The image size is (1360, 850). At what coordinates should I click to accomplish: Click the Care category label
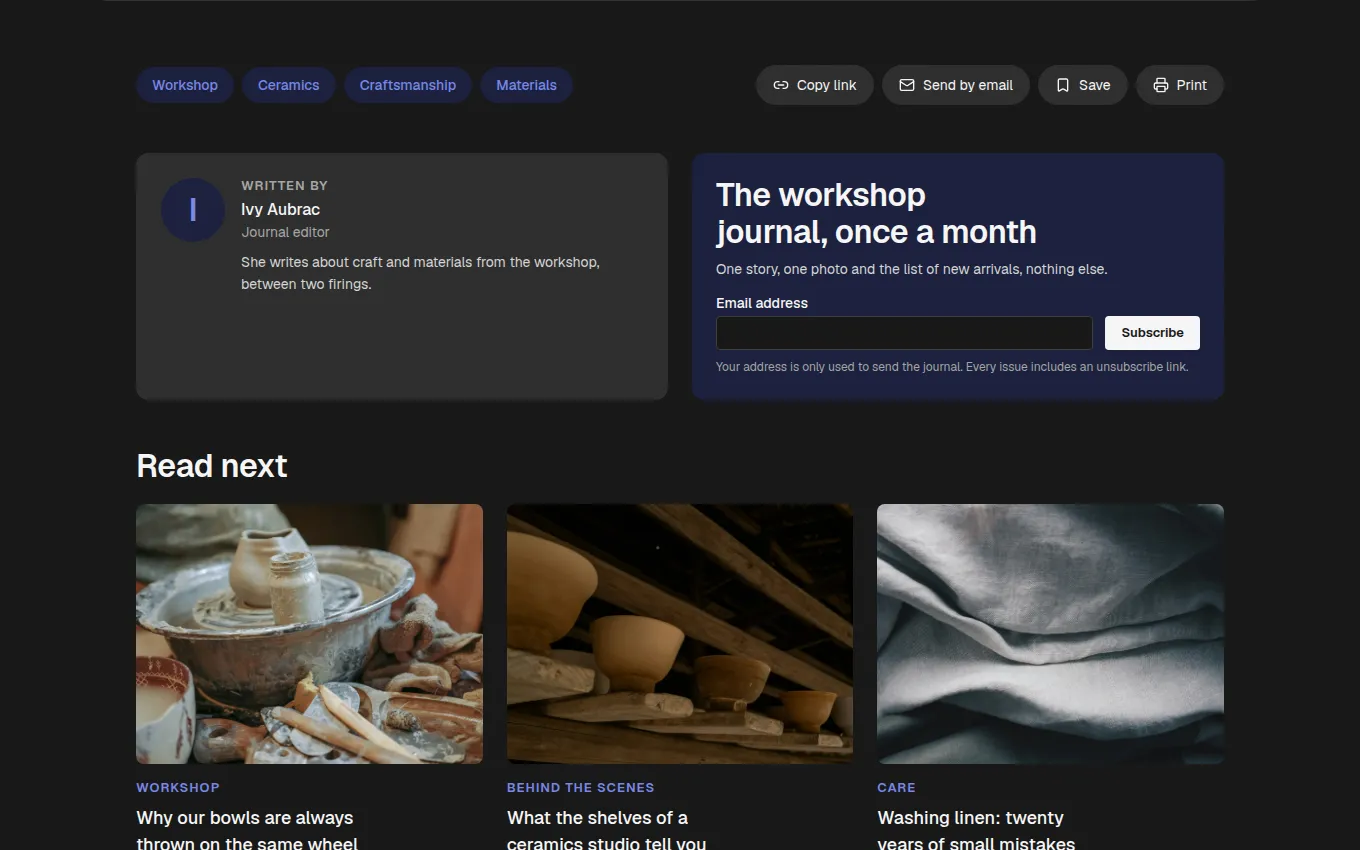click(x=896, y=787)
